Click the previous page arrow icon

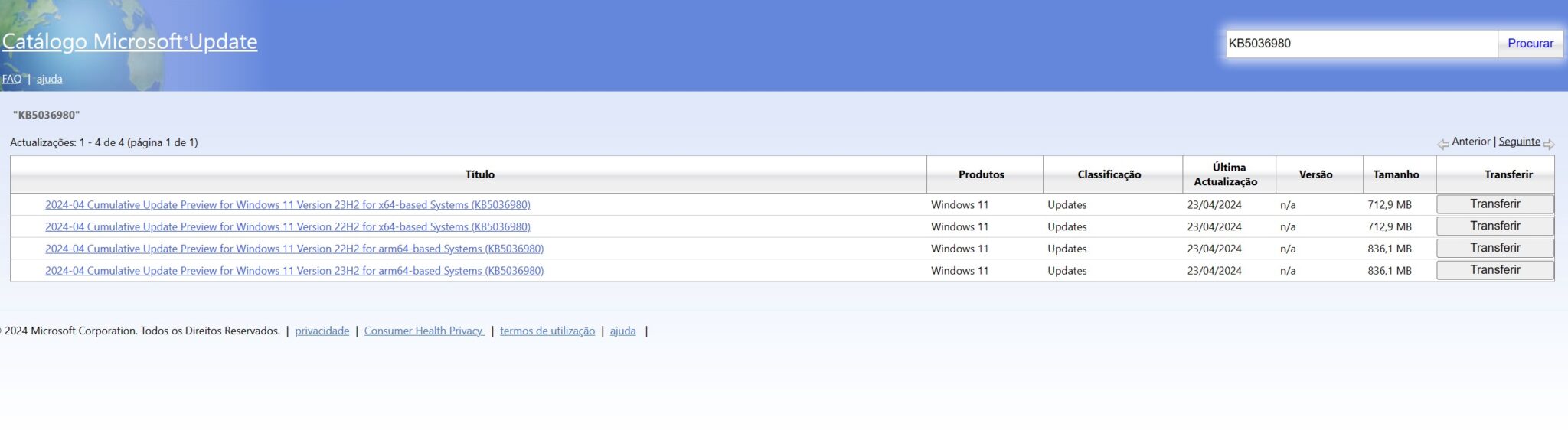tap(1443, 144)
